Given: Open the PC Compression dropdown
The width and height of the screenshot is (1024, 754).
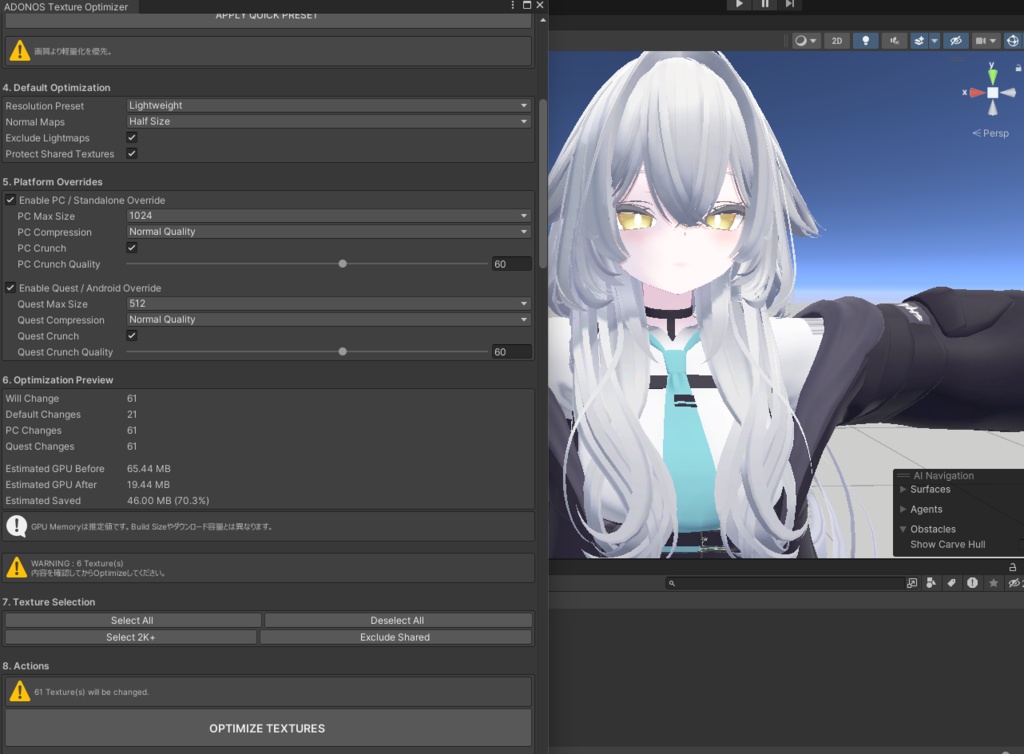Looking at the screenshot, I should [328, 232].
